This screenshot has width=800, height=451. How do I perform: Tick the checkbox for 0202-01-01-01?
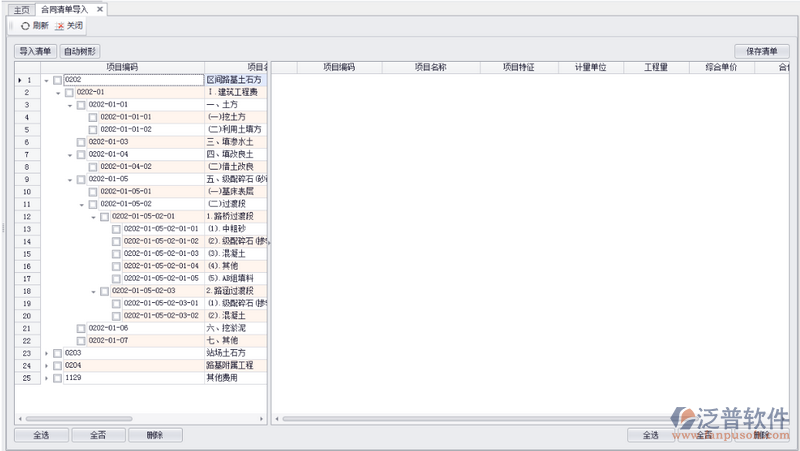pos(93,117)
